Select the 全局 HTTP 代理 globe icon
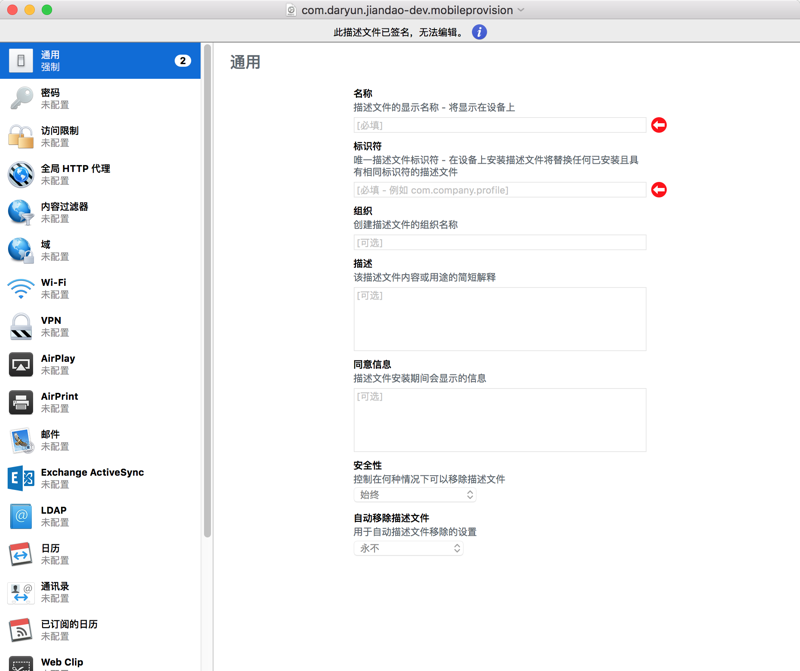Viewport: 800px width, 671px height. 21,175
